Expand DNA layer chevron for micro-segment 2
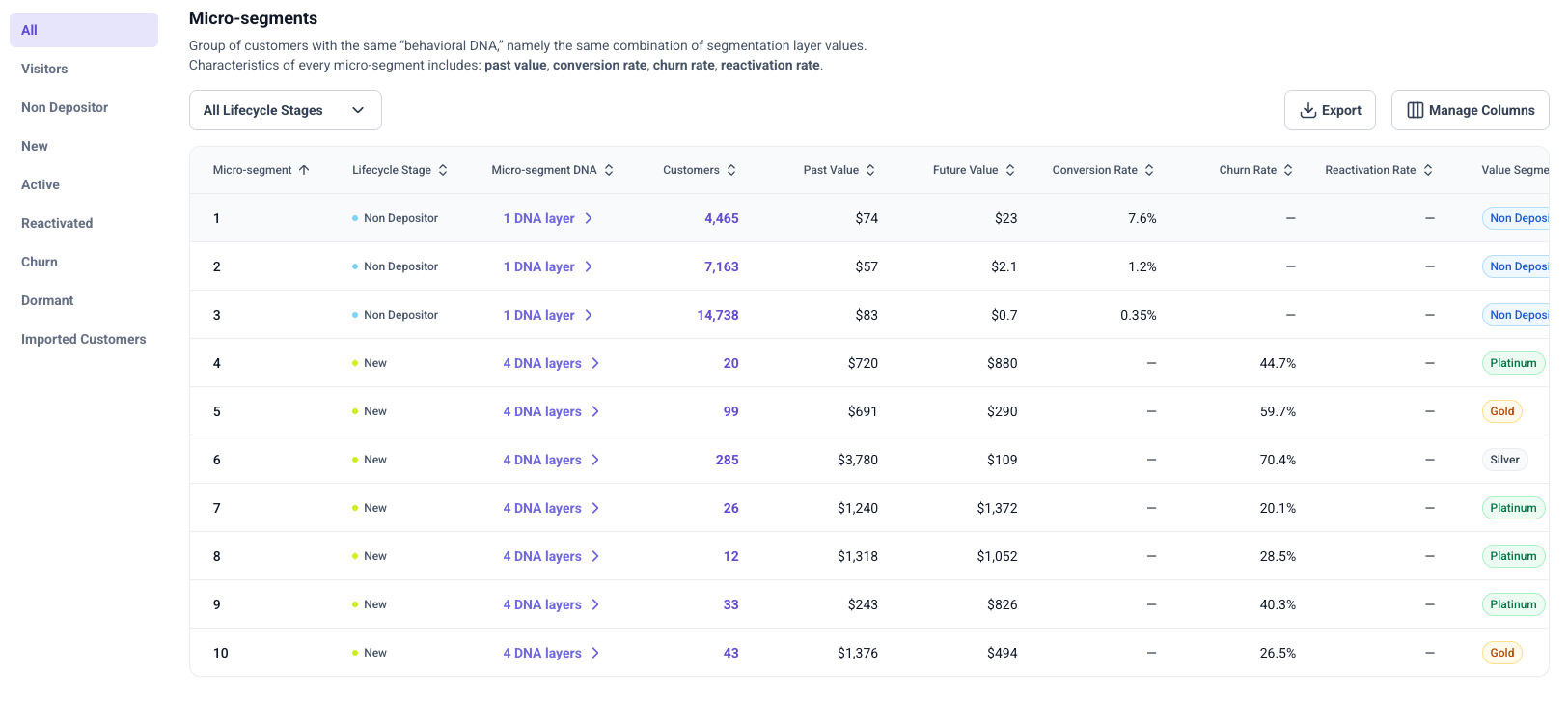 589,266
